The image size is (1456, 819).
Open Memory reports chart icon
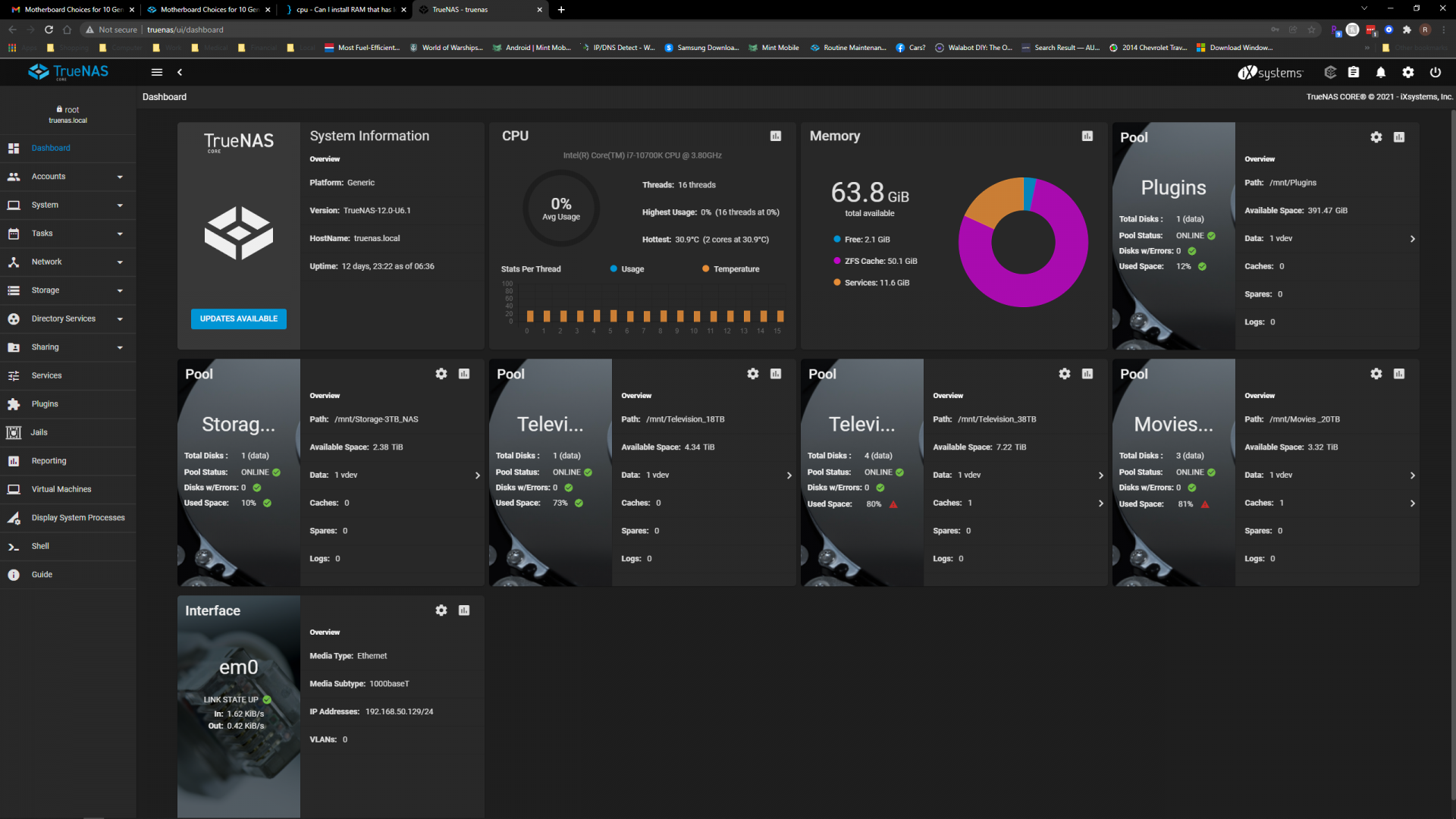click(1087, 136)
